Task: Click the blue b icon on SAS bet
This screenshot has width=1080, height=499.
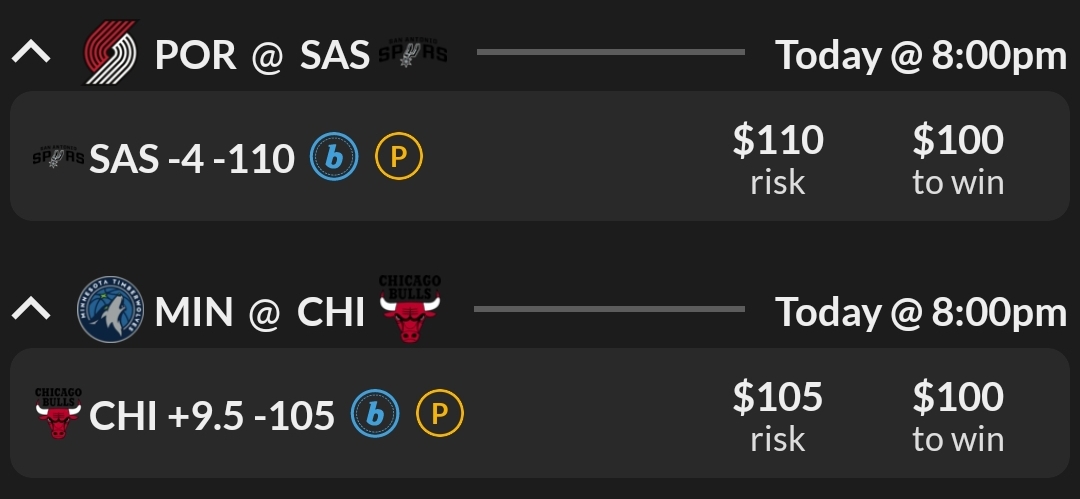Action: tap(334, 157)
